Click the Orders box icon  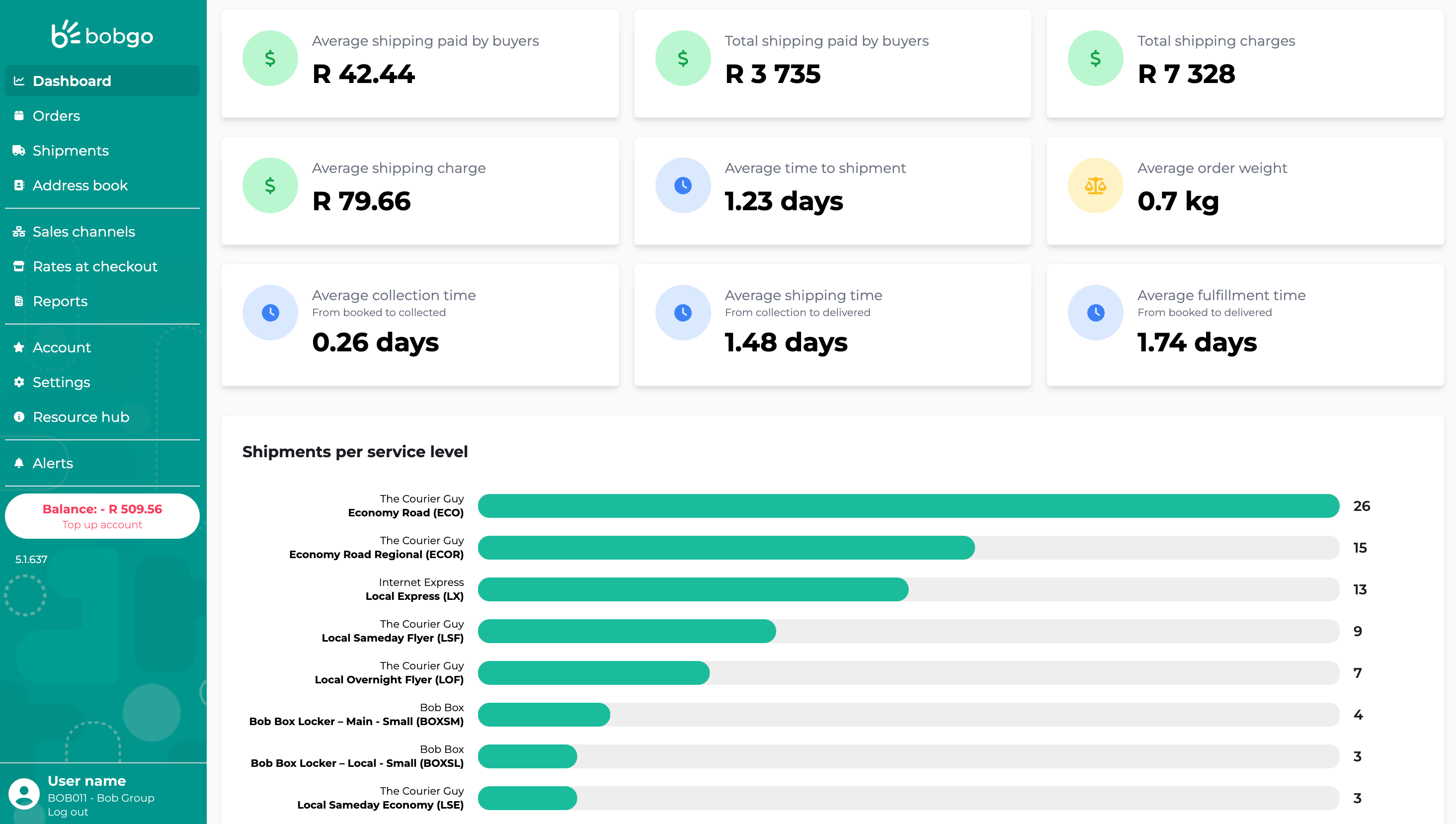coord(19,115)
